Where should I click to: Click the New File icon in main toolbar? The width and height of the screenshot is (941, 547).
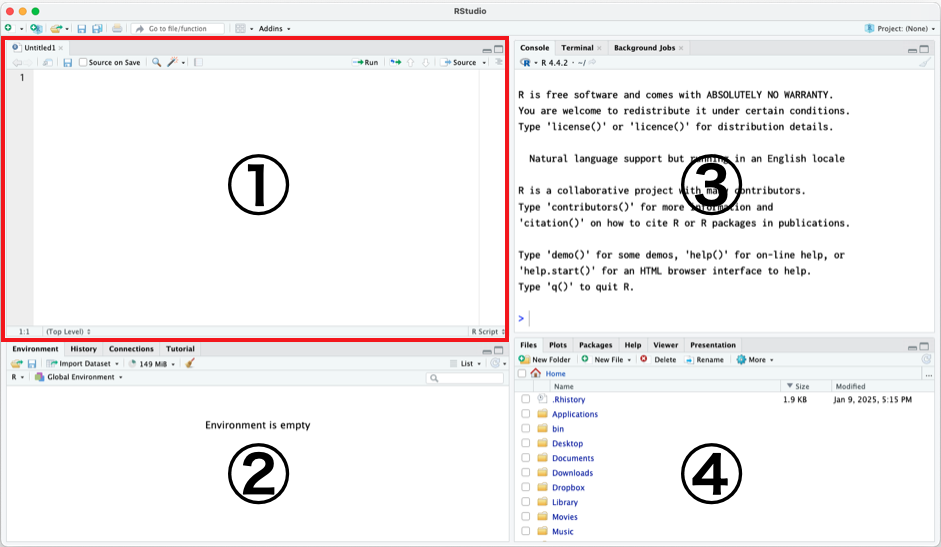click(x=8, y=28)
